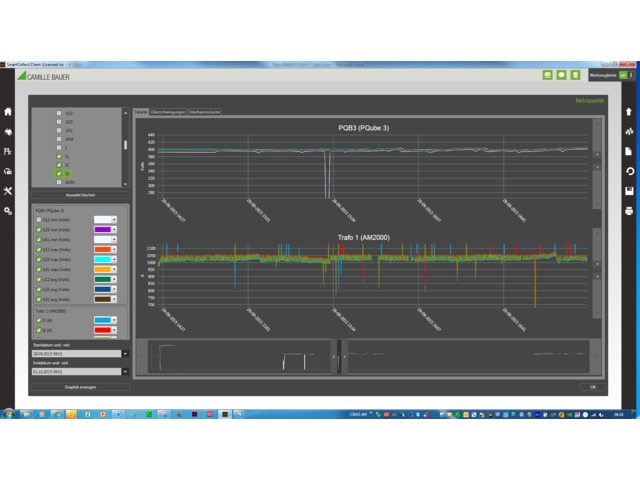Switch to the Interharmonische tab

(205, 112)
